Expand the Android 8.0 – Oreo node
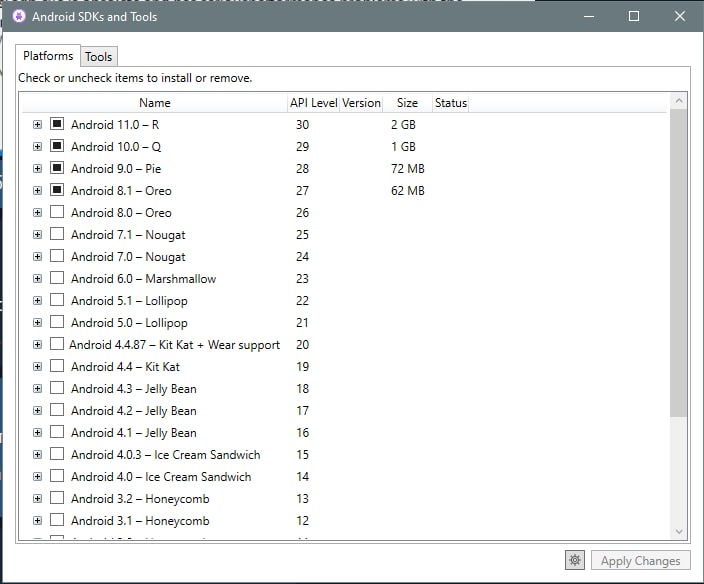The image size is (704, 584). 38,212
